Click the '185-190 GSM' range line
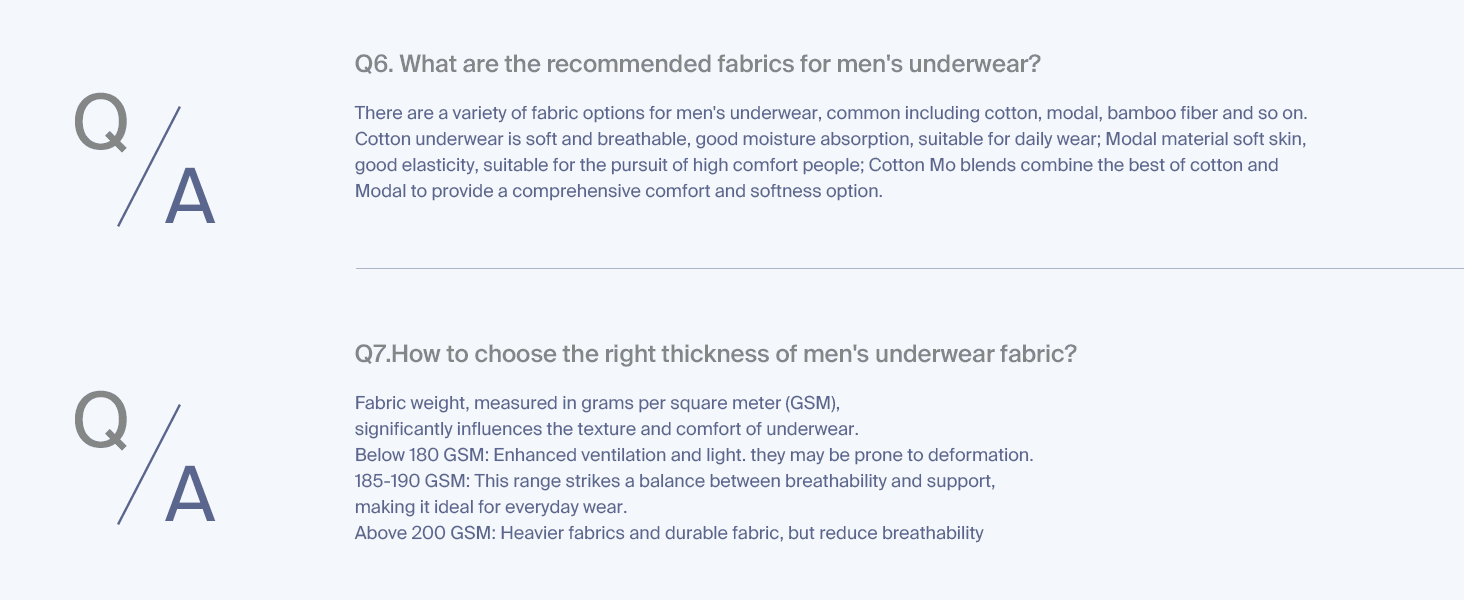This screenshot has width=1464, height=600. (x=675, y=481)
